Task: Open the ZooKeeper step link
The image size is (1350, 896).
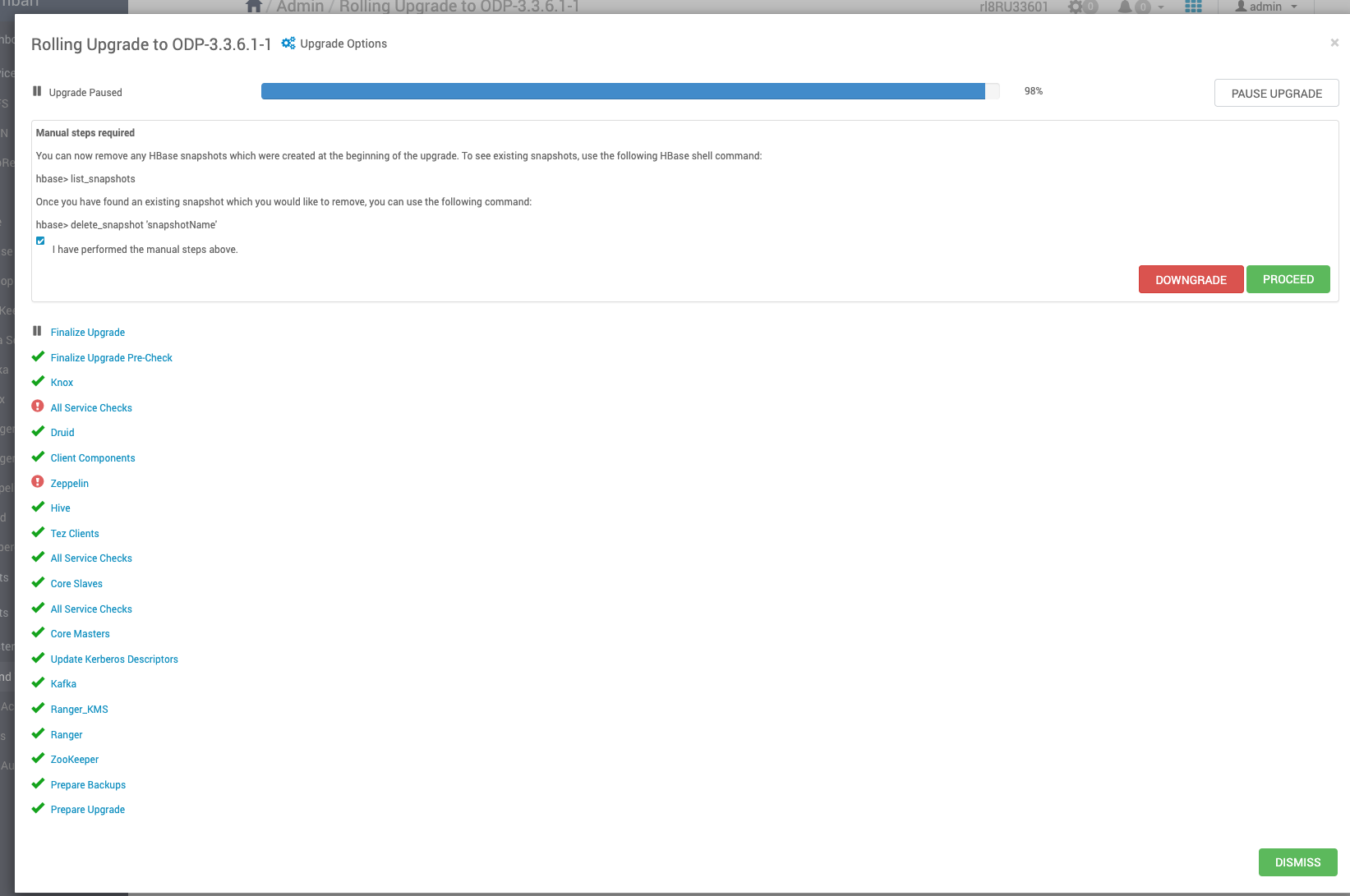Action: (75, 760)
